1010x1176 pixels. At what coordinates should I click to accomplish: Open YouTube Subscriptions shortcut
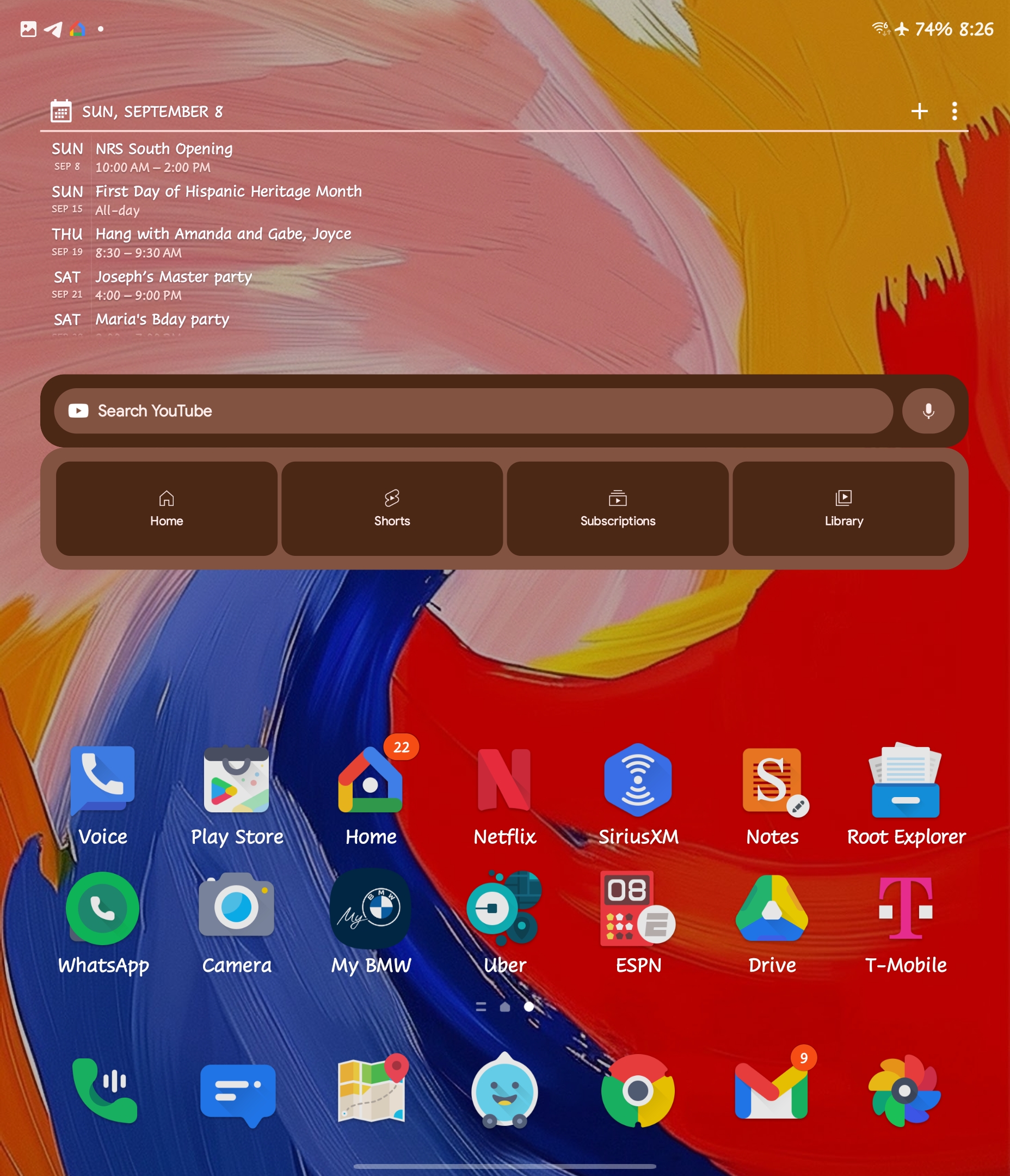(x=617, y=508)
